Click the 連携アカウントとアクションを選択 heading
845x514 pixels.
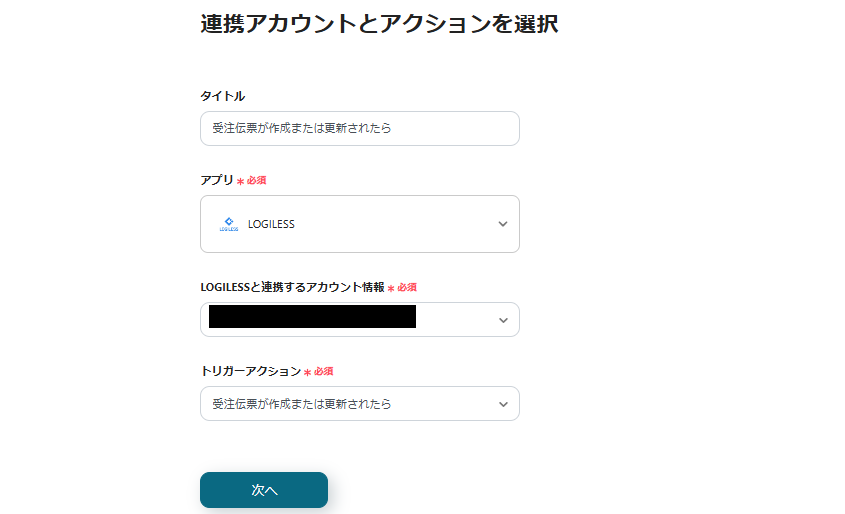click(379, 24)
